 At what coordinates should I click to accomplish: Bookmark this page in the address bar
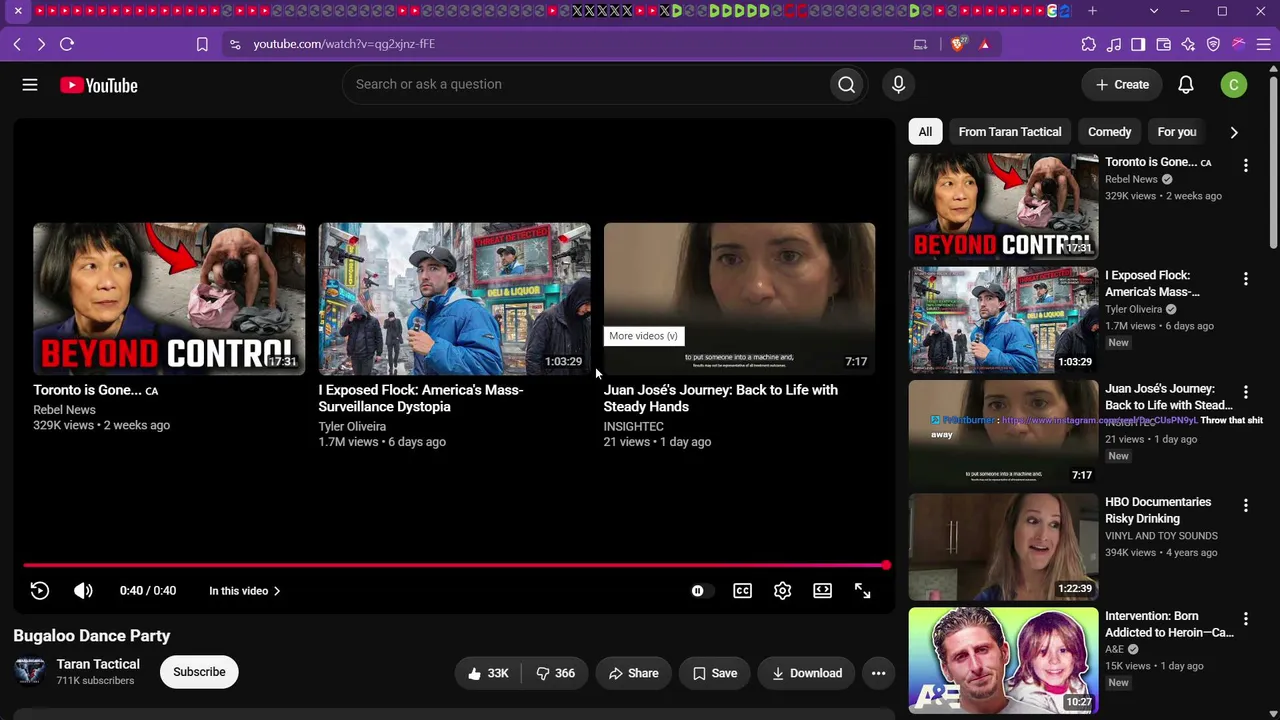coord(202,44)
